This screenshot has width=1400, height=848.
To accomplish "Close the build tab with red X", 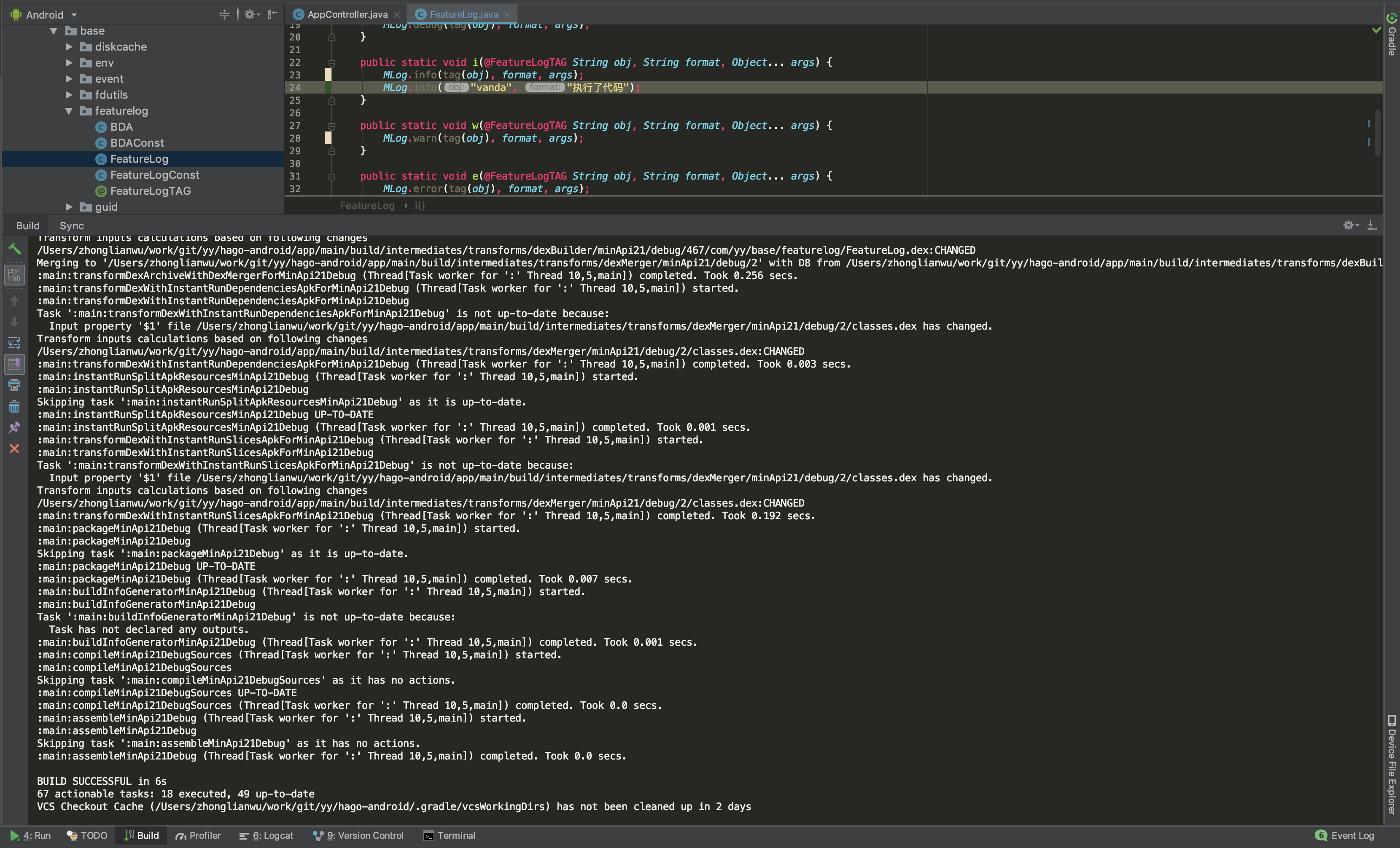I will [15, 449].
